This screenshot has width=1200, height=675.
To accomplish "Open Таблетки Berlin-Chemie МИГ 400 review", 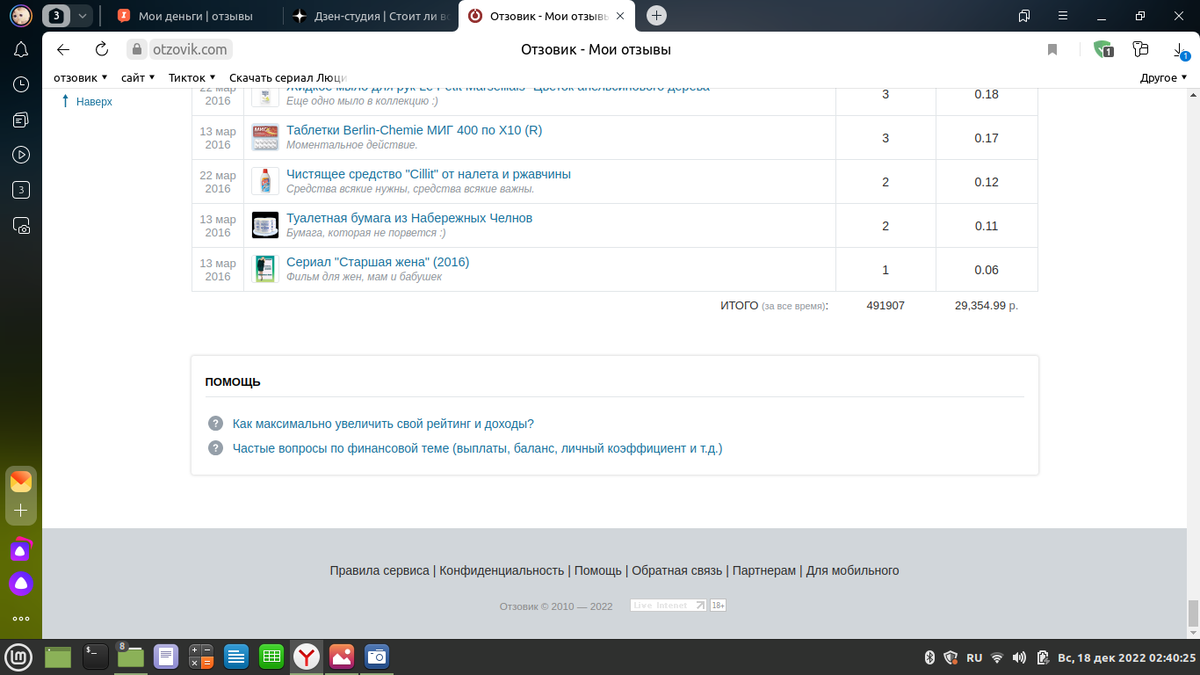I will (x=414, y=130).
